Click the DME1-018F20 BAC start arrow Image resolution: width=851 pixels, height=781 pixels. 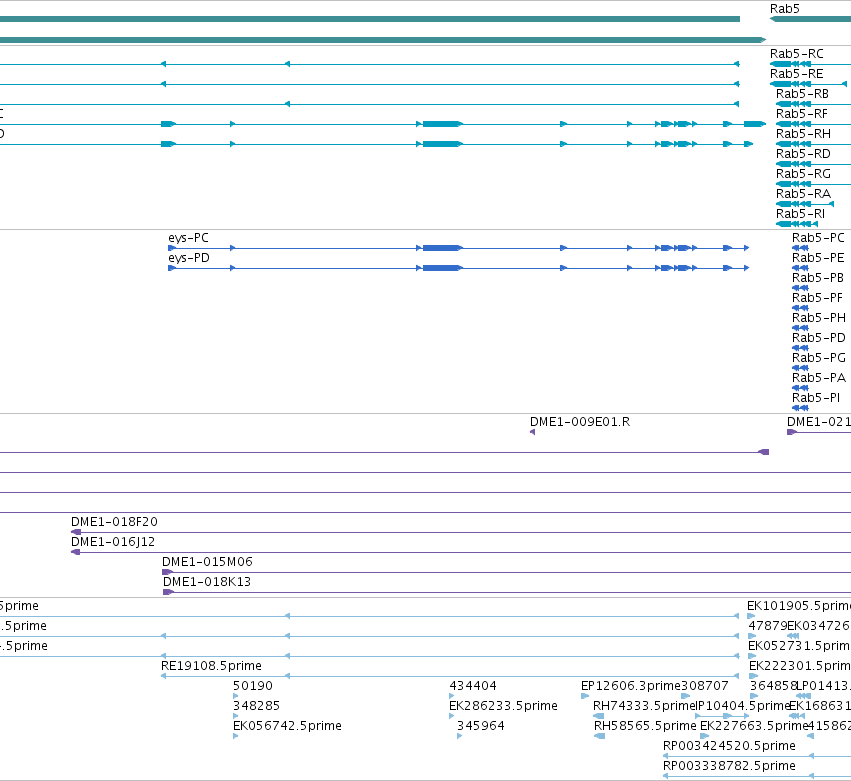[76, 532]
